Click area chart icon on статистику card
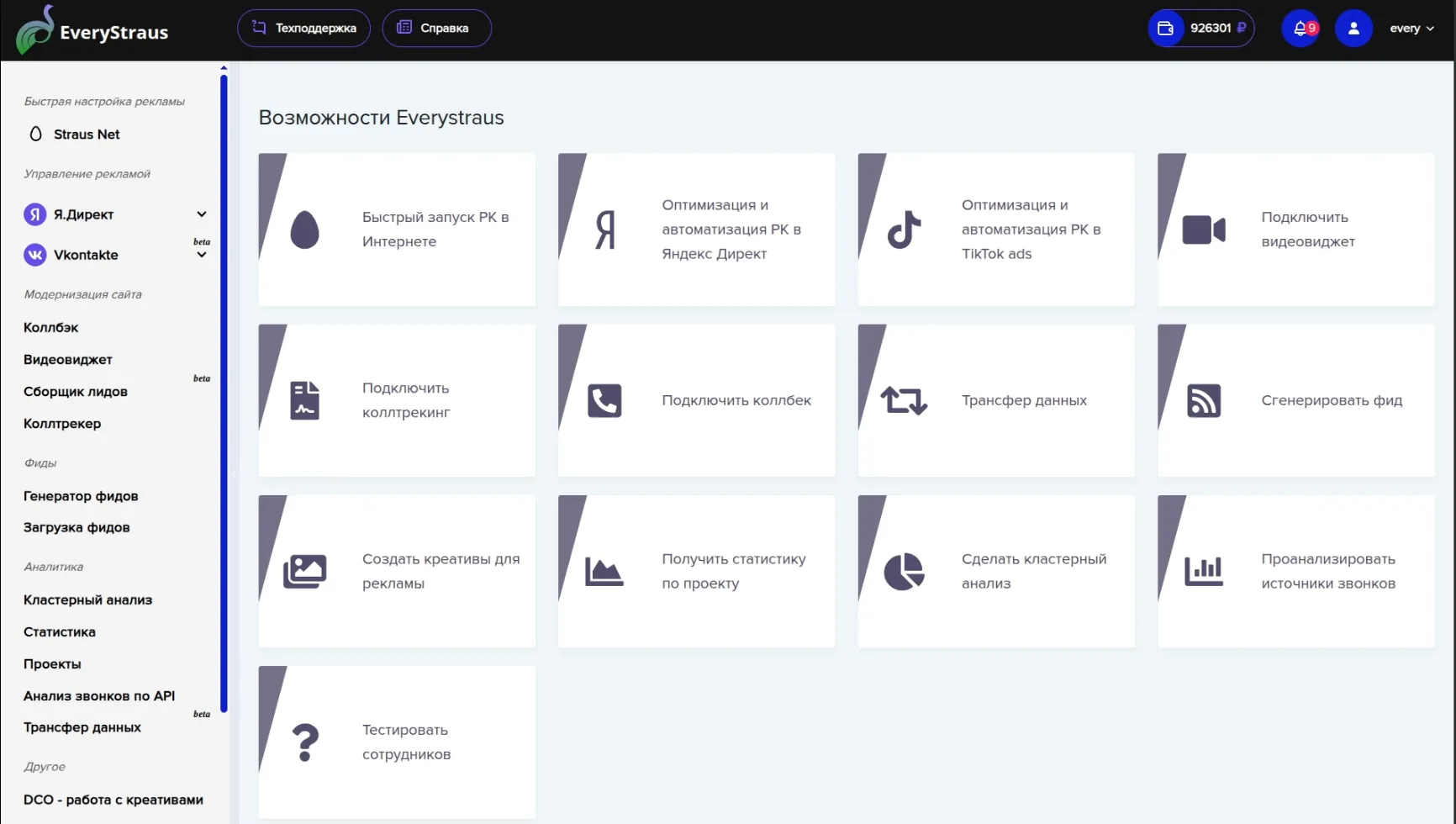1456x824 pixels. pyautogui.click(x=604, y=572)
